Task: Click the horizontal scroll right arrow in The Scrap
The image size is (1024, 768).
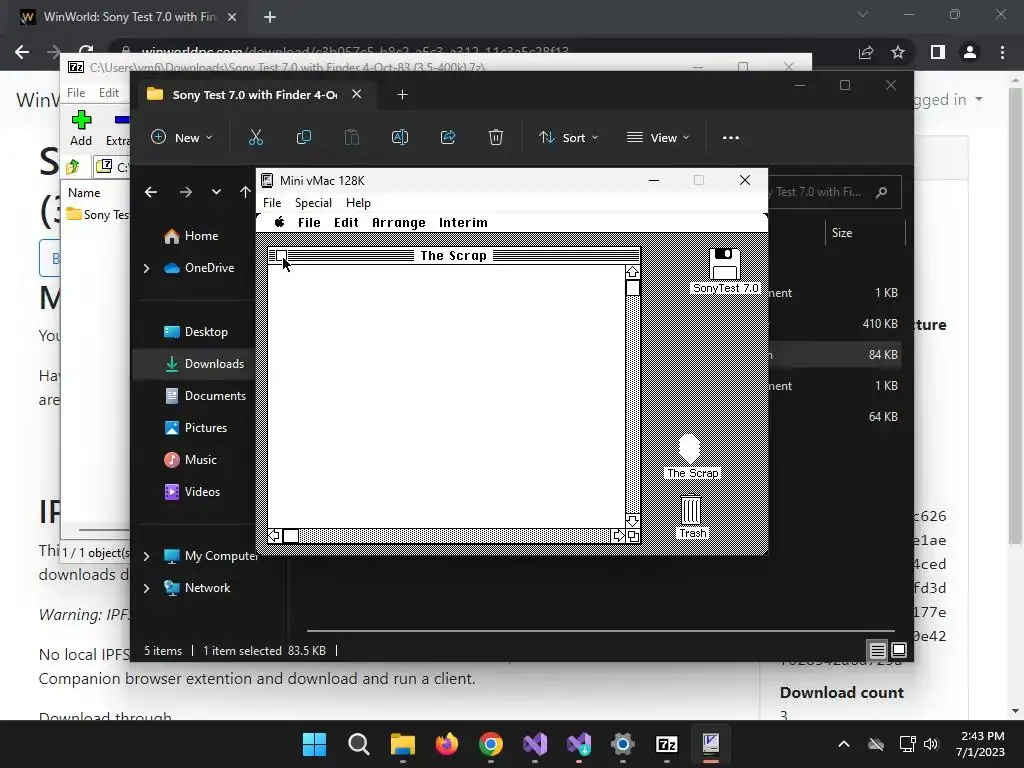Action: (x=618, y=536)
